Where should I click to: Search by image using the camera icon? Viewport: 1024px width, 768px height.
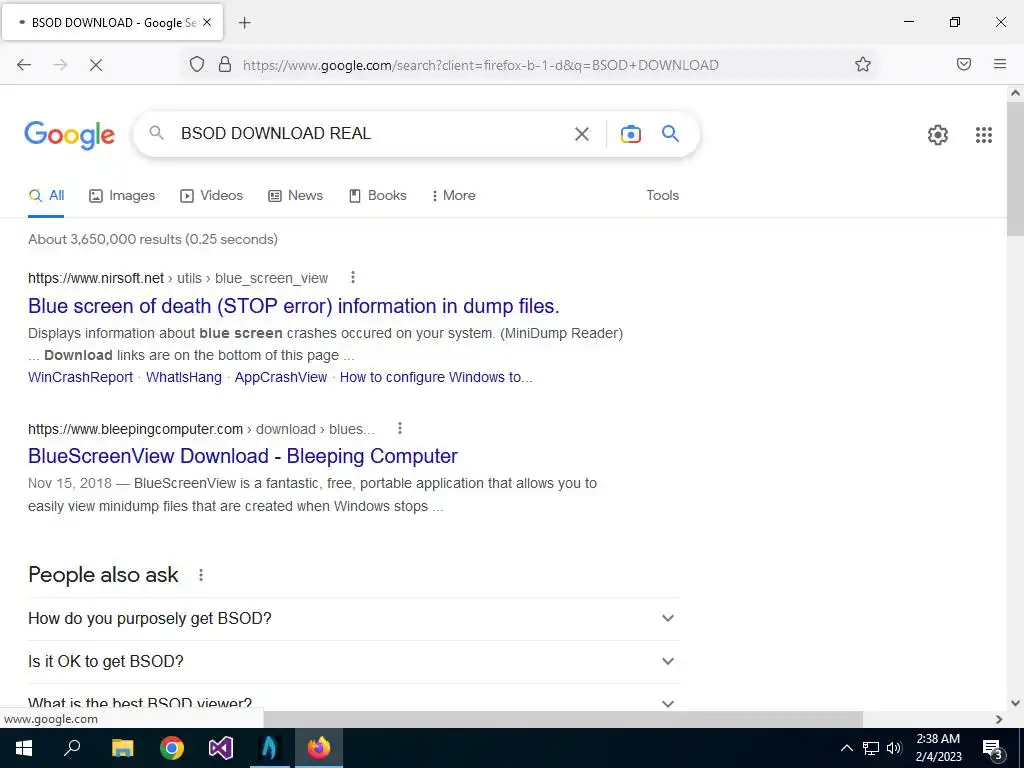pyautogui.click(x=630, y=134)
